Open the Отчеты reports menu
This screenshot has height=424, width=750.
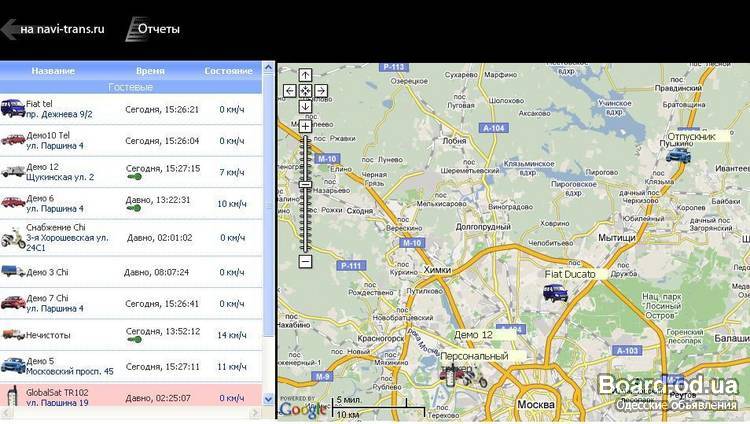pos(153,29)
